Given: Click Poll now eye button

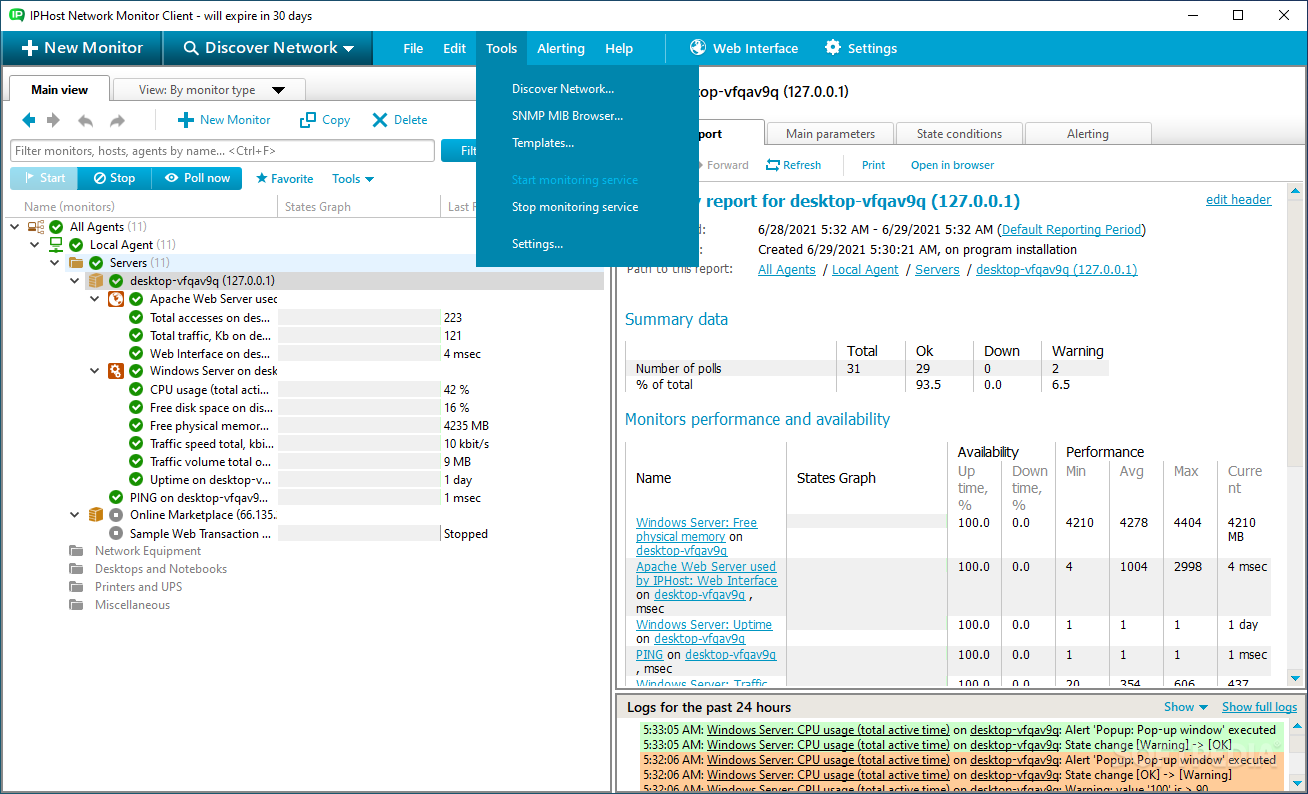Looking at the screenshot, I should click(x=197, y=178).
